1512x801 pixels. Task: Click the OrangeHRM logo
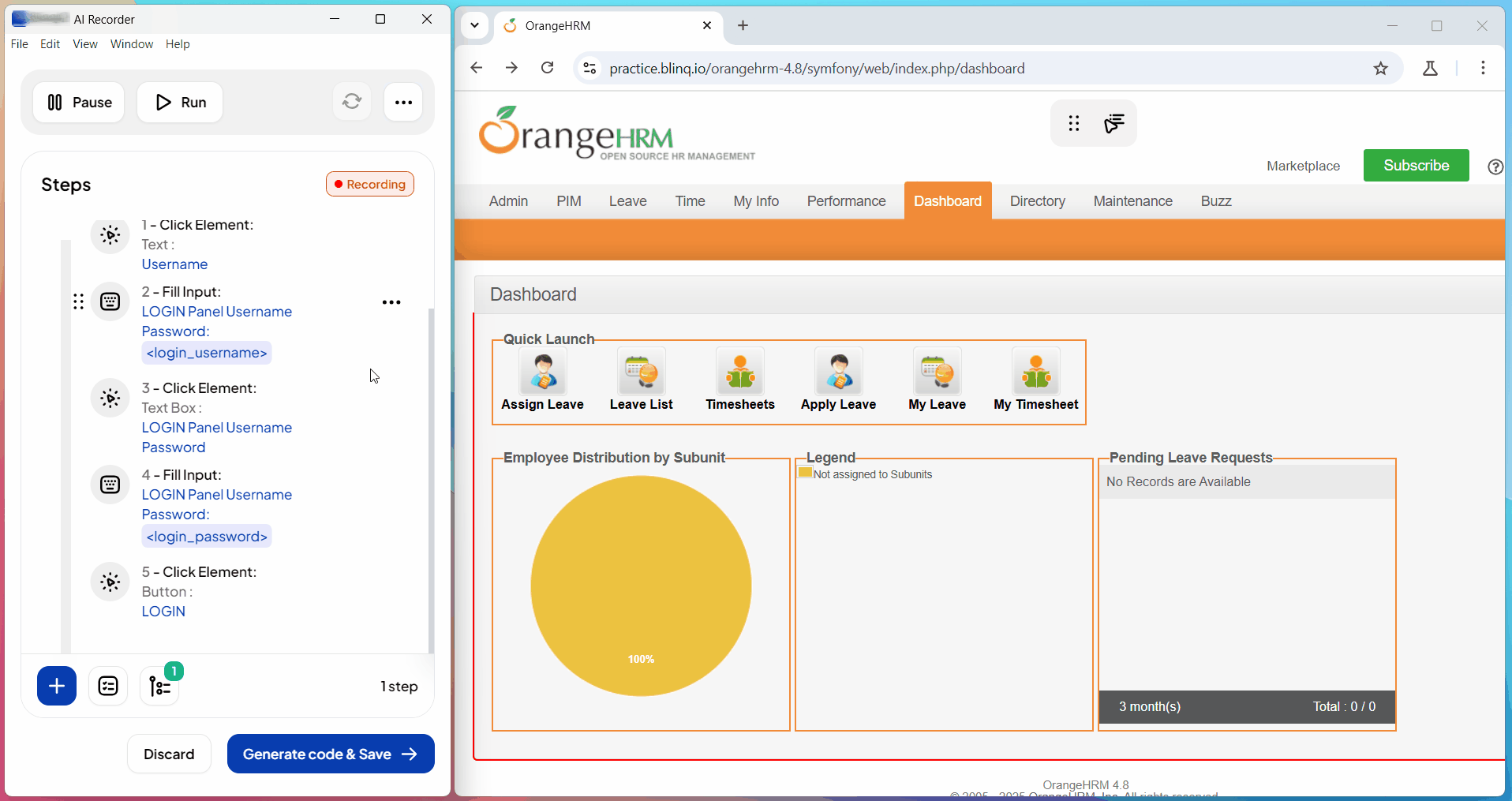tap(617, 133)
